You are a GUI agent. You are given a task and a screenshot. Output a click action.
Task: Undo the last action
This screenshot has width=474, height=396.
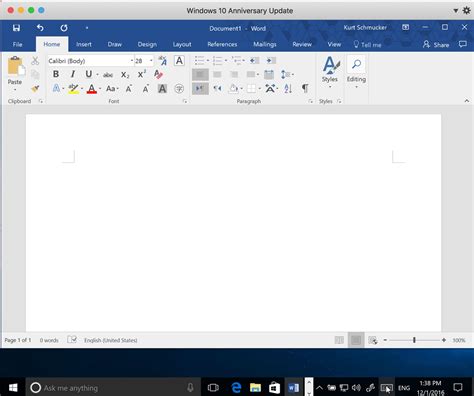(x=40, y=28)
